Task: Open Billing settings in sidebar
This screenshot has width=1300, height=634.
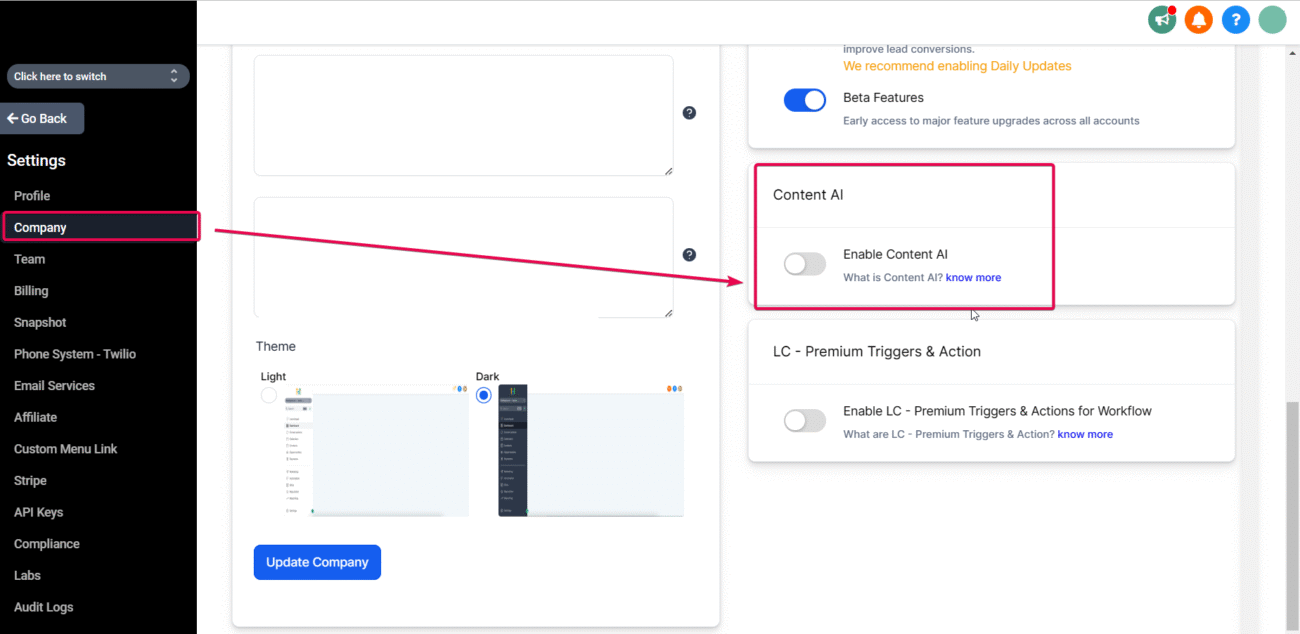Action: tap(31, 291)
